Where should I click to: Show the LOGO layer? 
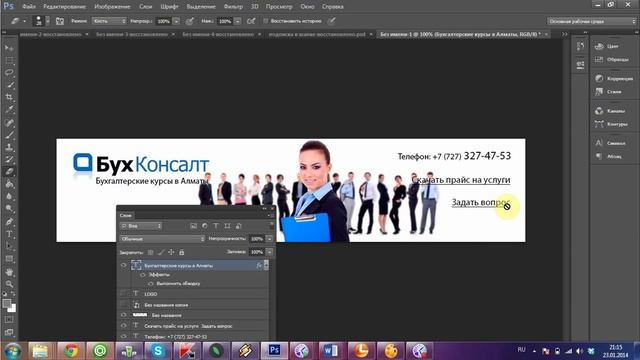point(124,293)
